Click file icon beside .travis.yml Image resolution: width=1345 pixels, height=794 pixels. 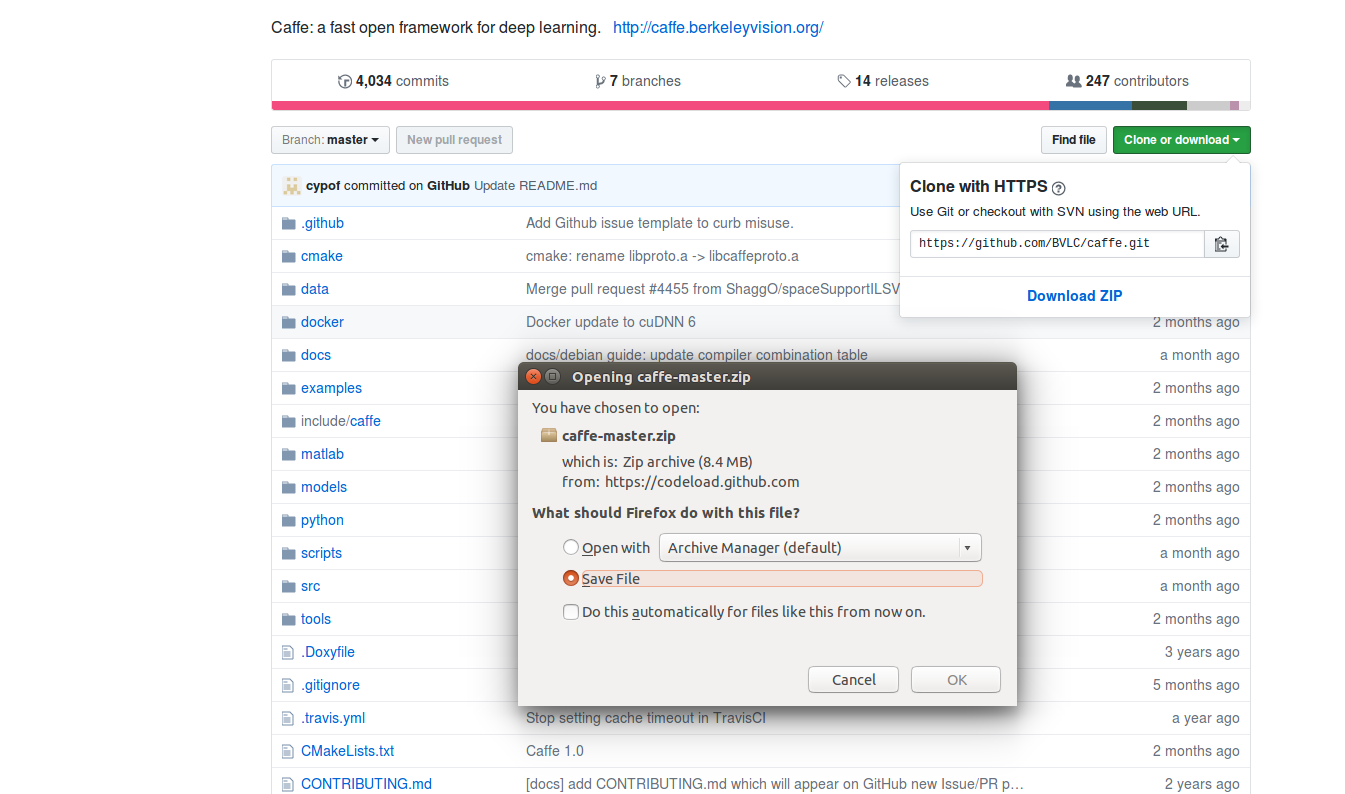click(288, 718)
